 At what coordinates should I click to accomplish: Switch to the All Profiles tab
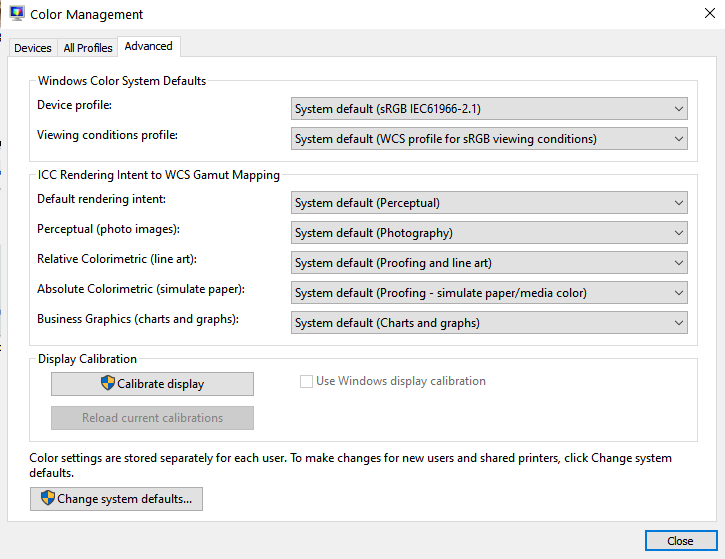point(88,48)
